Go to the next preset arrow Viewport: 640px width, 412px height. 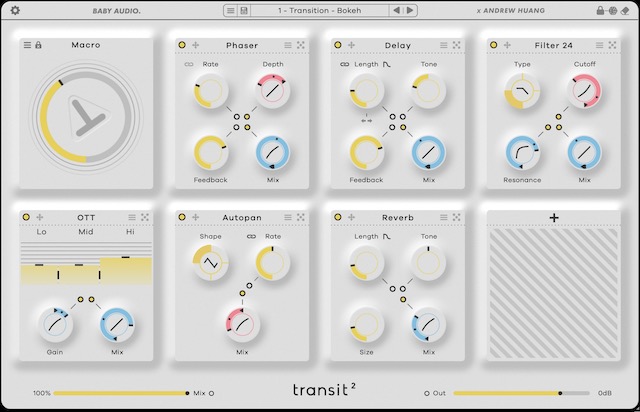[409, 11]
